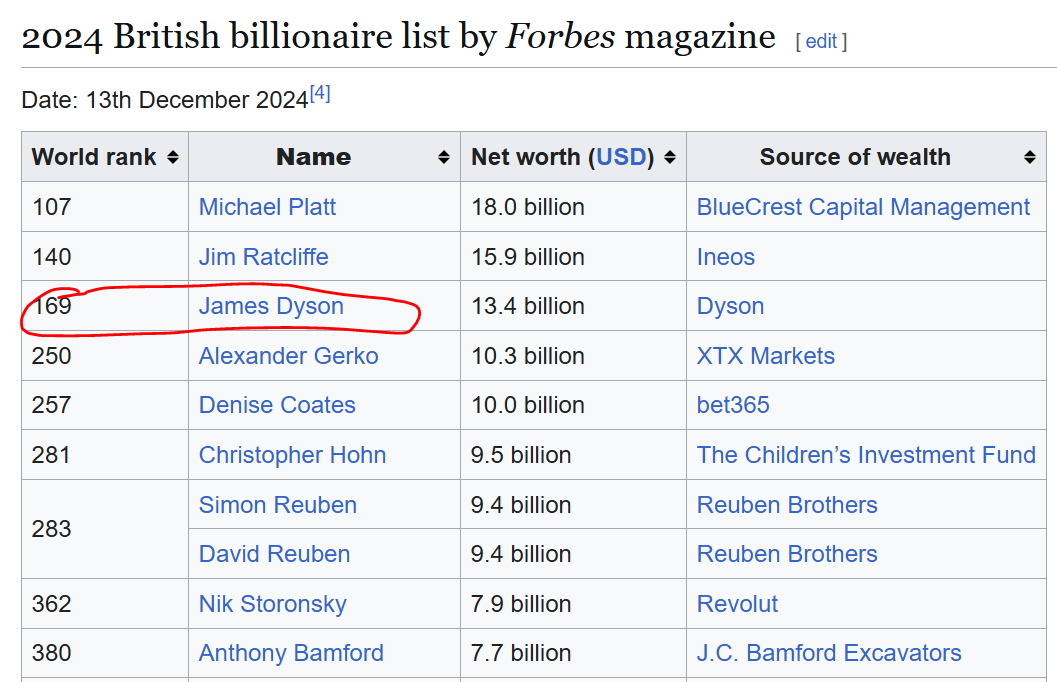Open Denise Coates article
The height and width of the screenshot is (682, 1057).
277,405
